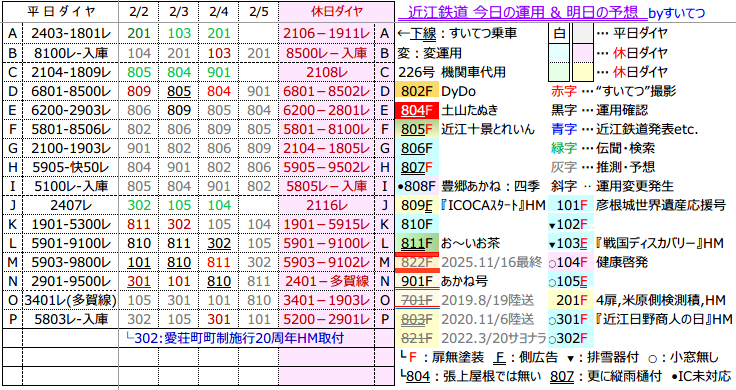Select weekday cell 8100レ-入庫 in row B

(x=71, y=53)
